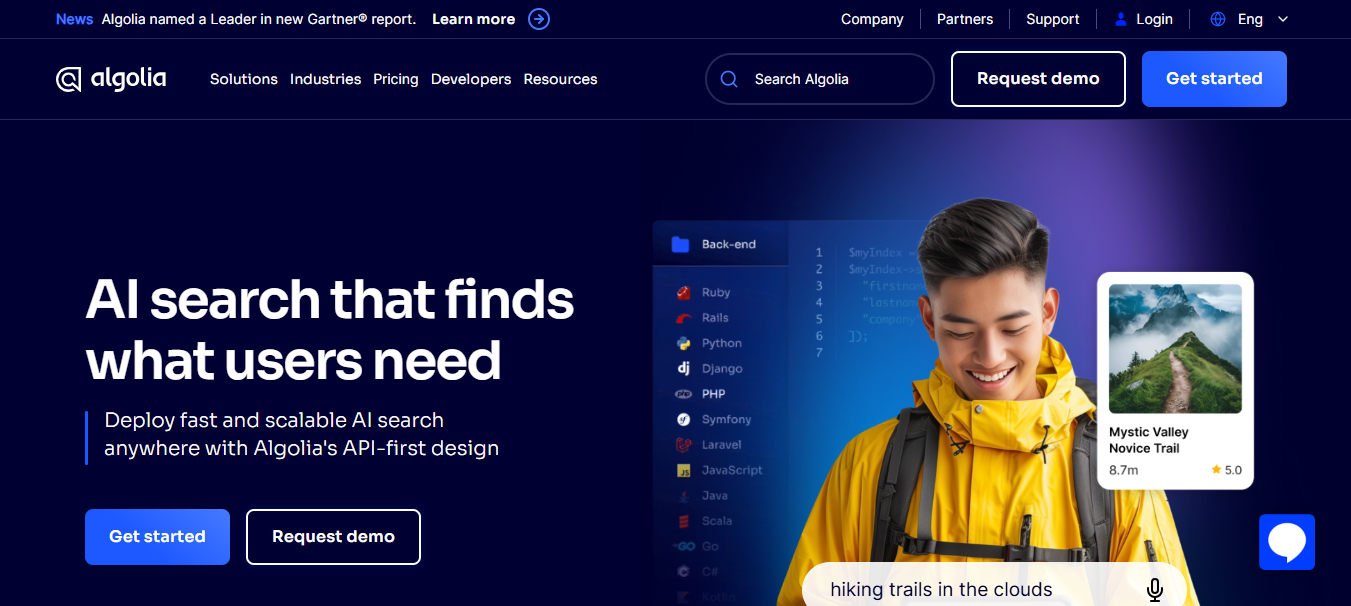Open the Solutions menu

[x=244, y=79]
